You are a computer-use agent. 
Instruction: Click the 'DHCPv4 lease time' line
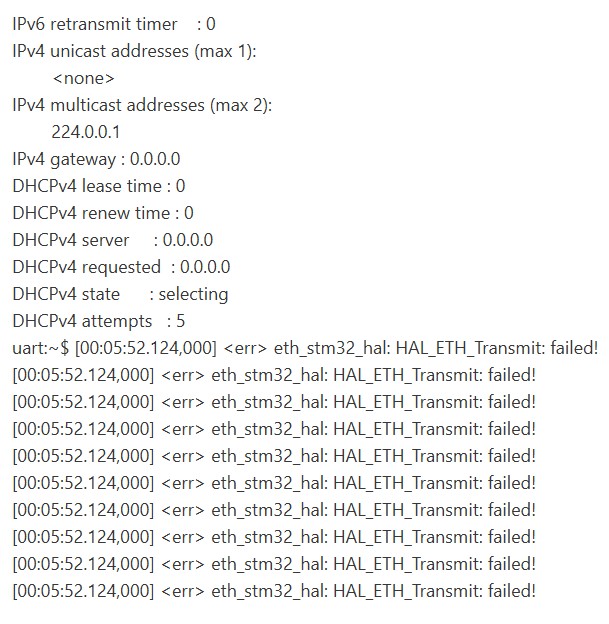click(99, 186)
